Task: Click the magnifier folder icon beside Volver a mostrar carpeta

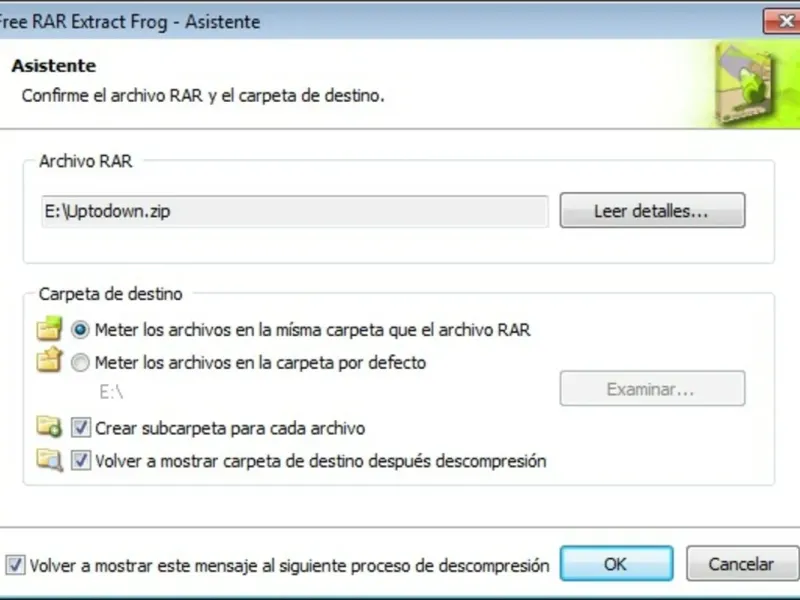Action: [x=49, y=459]
